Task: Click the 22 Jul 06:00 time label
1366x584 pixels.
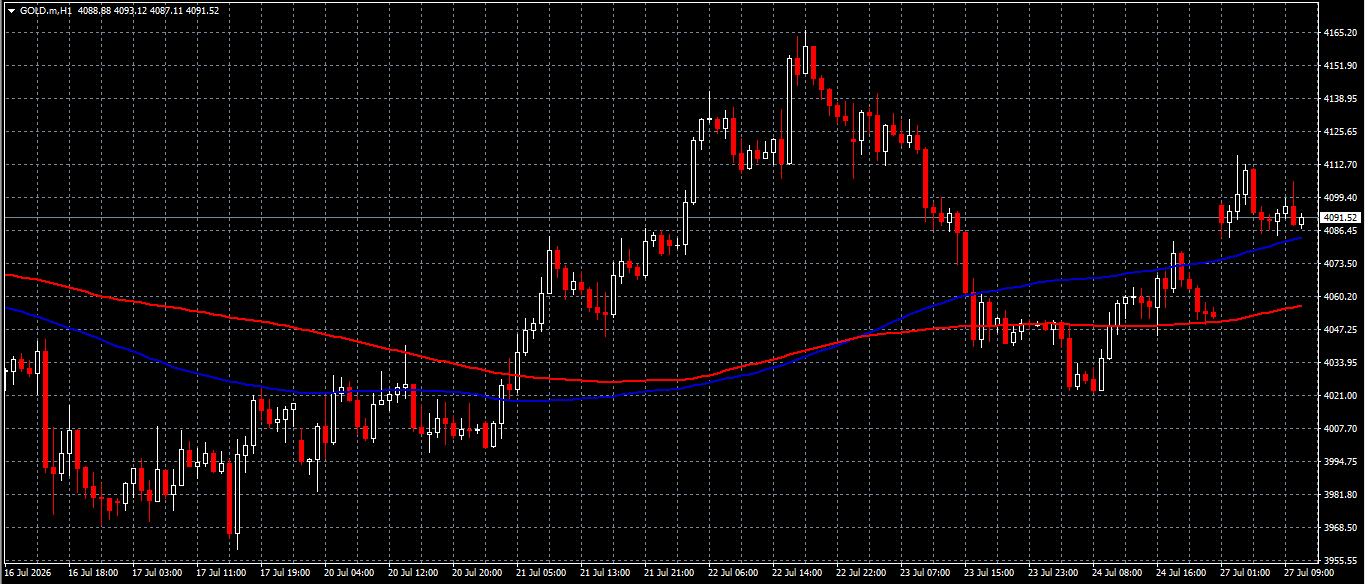Action: [x=733, y=574]
